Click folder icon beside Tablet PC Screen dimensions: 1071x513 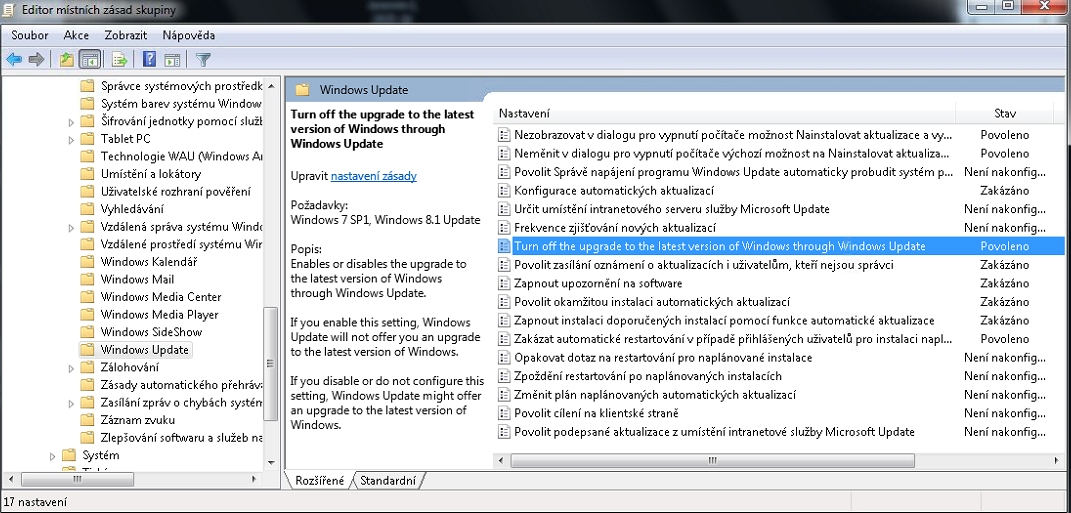click(87, 139)
